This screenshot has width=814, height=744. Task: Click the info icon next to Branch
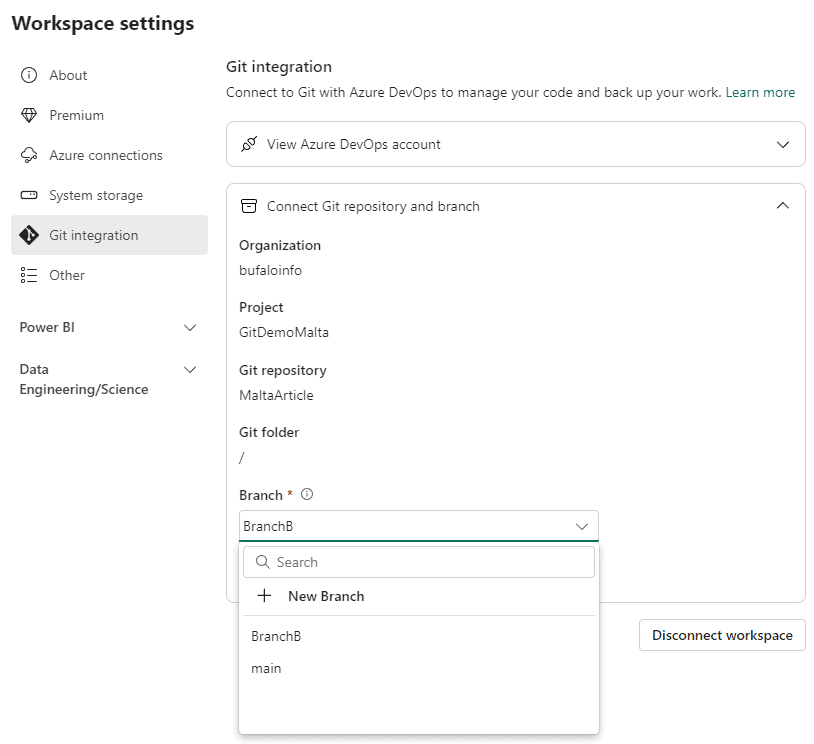click(x=307, y=494)
